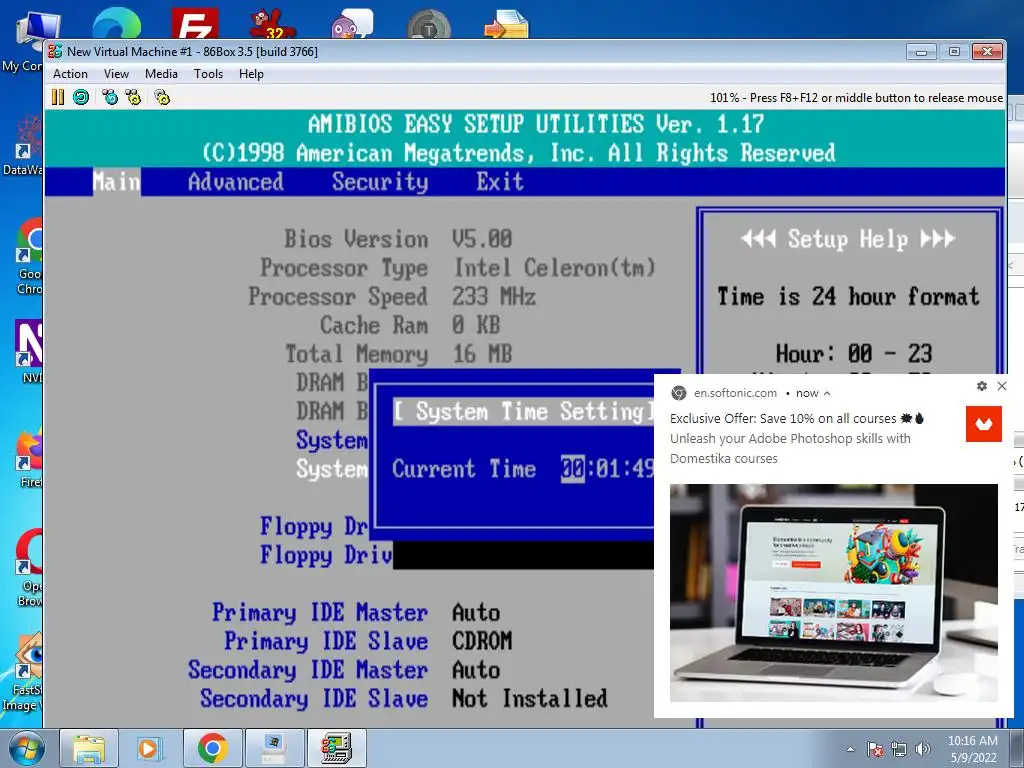Switch to the Advanced BIOS tab

click(236, 182)
